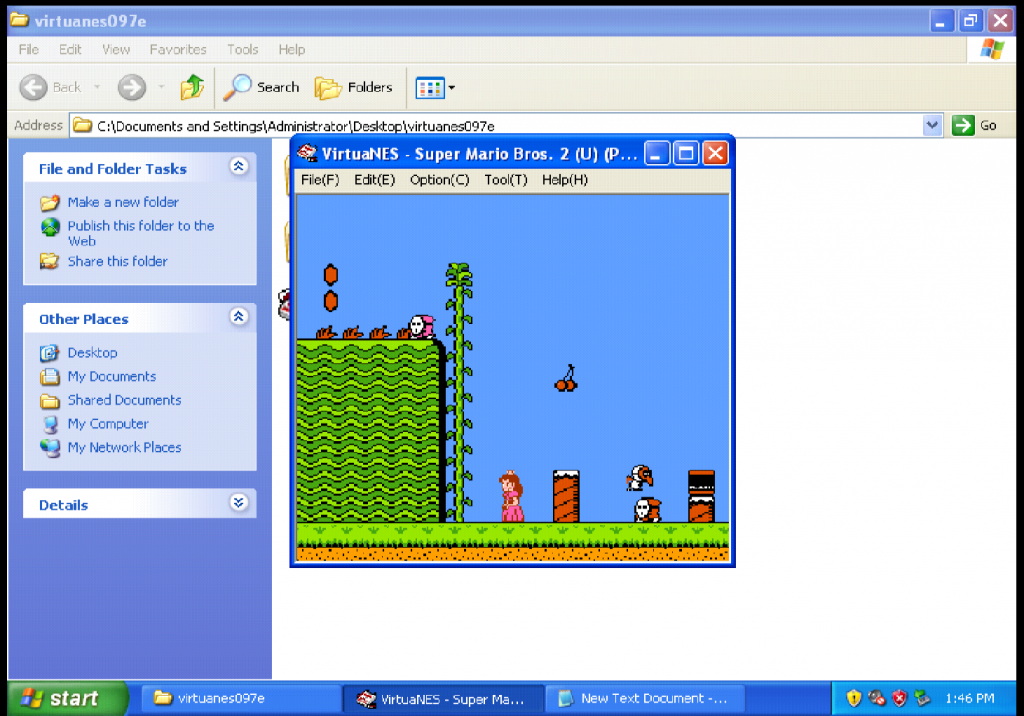Expand the address bar dropdown
1024x716 pixels.
(932, 125)
